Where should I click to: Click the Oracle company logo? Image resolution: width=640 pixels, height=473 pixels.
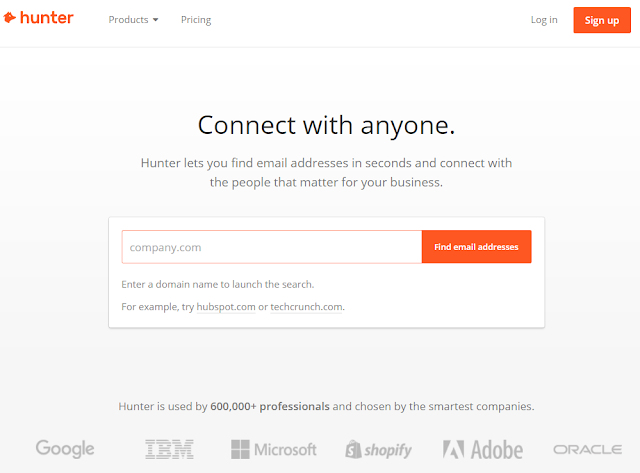click(x=587, y=449)
